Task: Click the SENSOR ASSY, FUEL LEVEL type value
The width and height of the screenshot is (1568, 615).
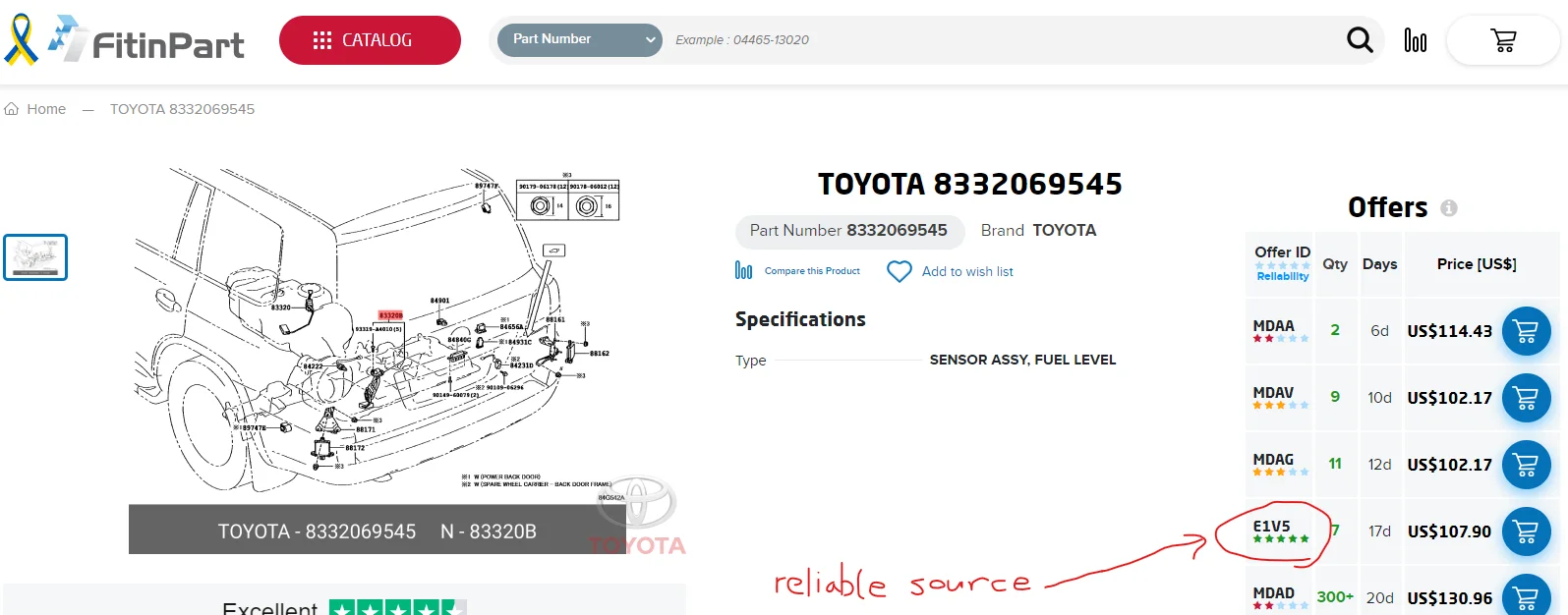Action: coord(1022,361)
